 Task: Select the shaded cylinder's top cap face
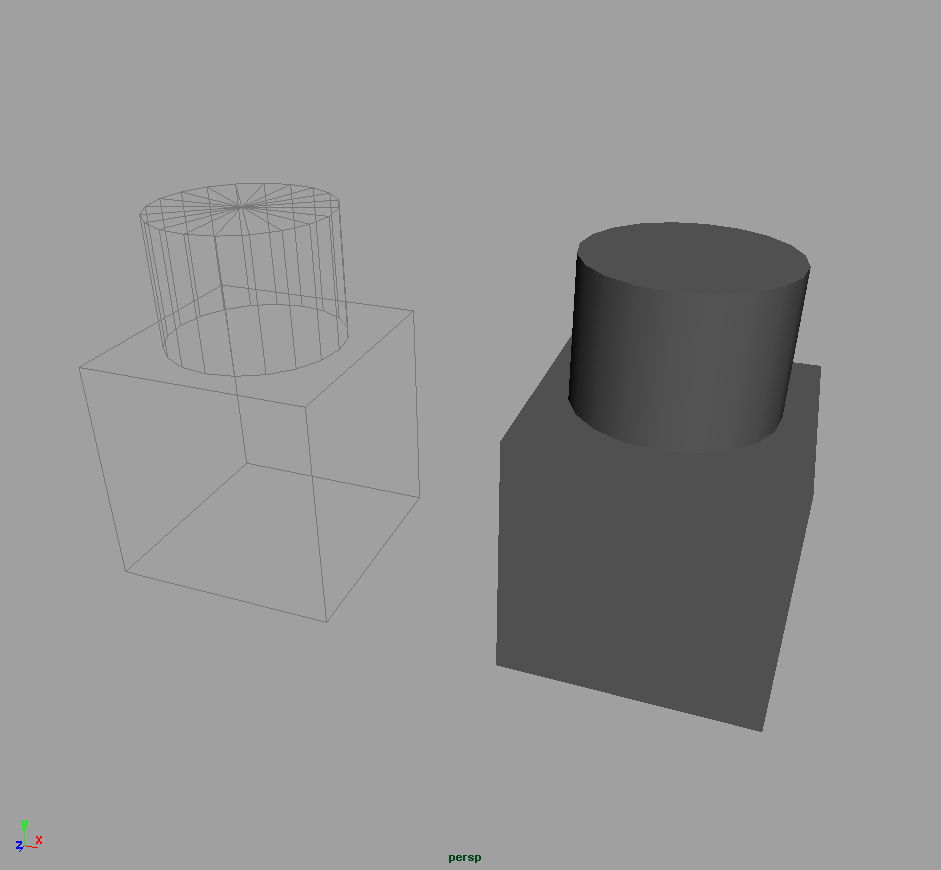tap(693, 257)
